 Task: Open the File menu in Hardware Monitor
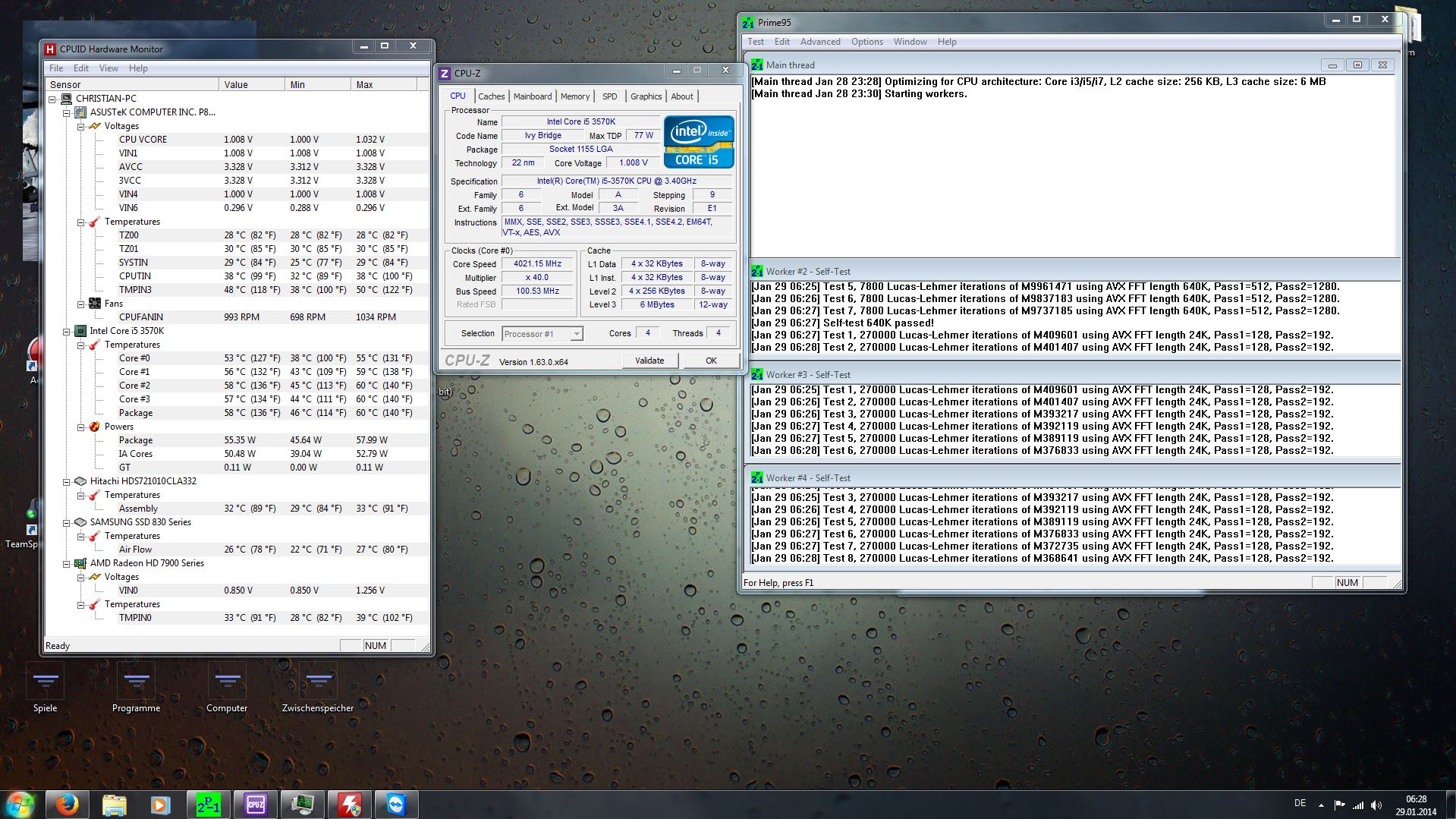click(56, 68)
